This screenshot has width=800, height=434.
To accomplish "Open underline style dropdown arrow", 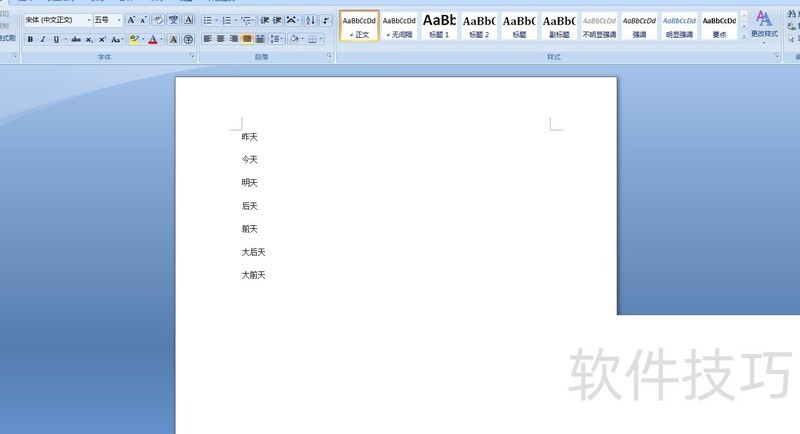I will (x=66, y=39).
